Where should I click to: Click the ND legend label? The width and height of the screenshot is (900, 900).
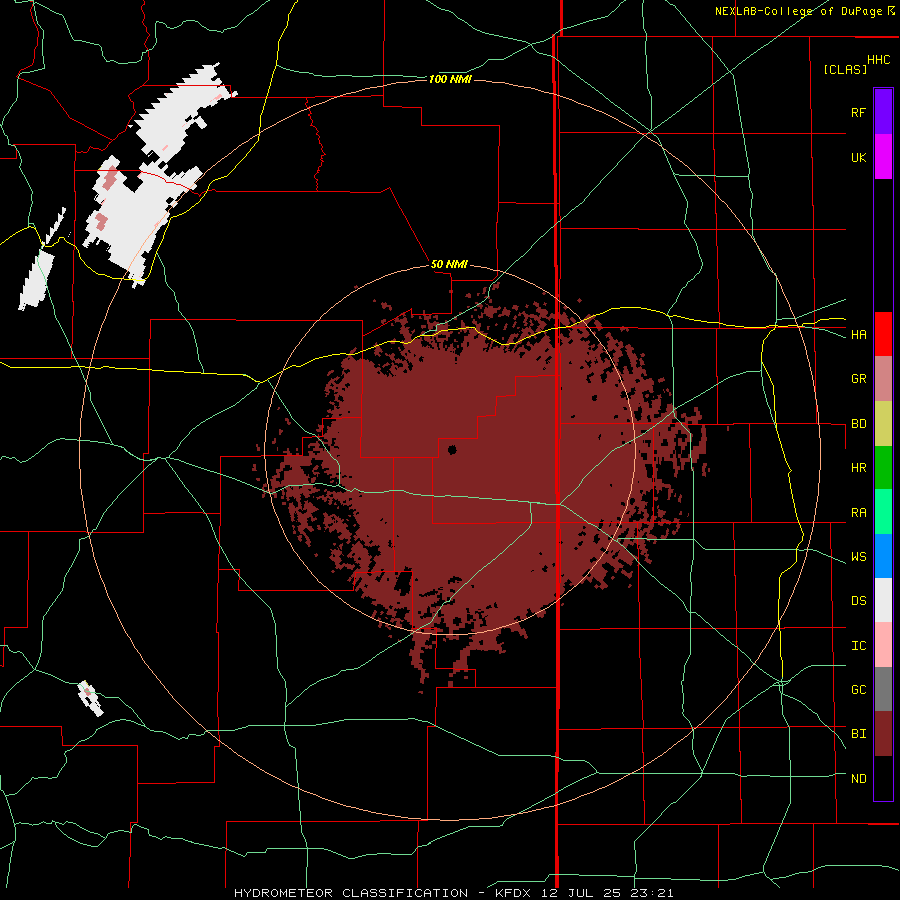coord(858,779)
